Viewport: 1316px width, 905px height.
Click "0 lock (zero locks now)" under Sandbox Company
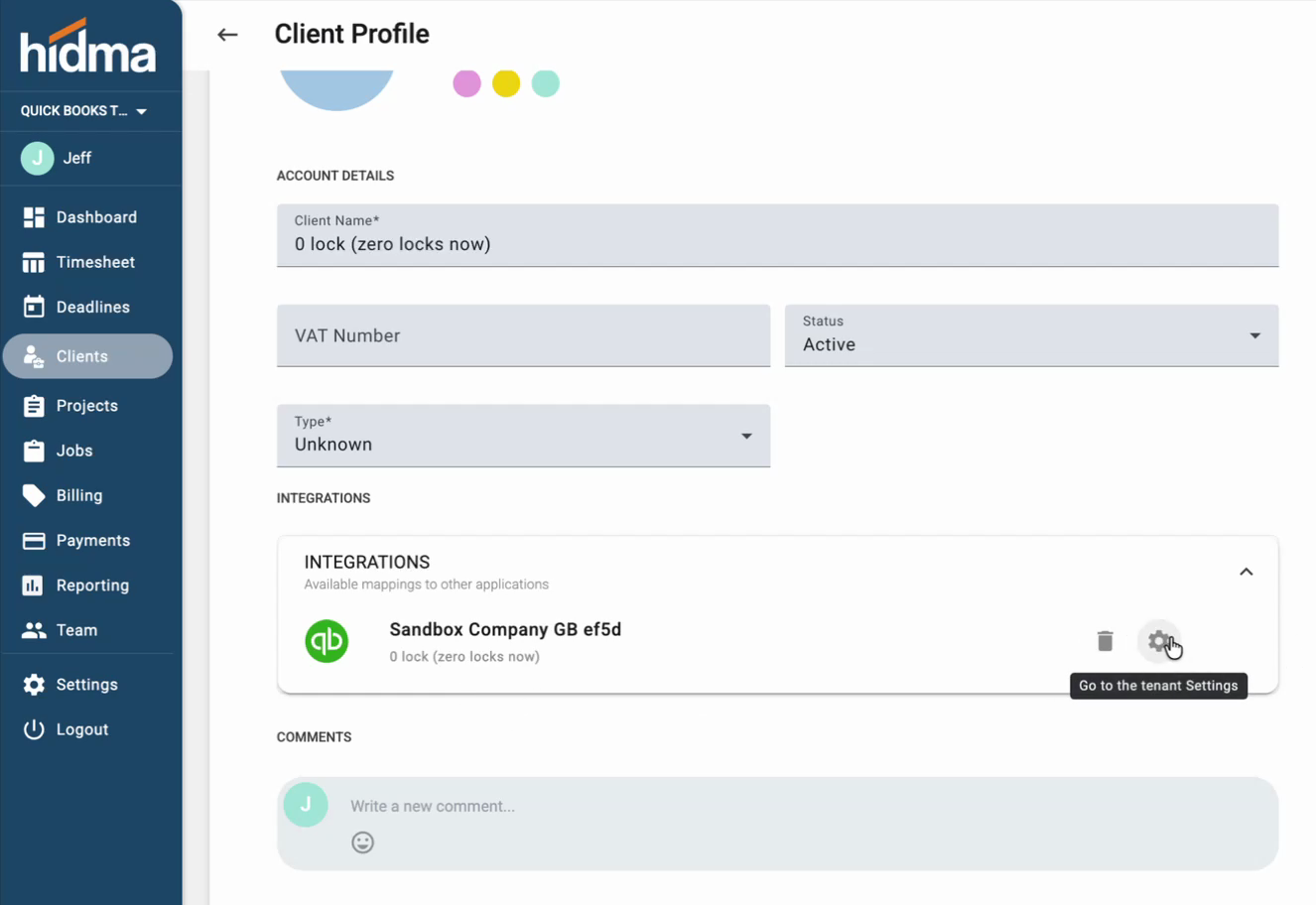(x=464, y=657)
